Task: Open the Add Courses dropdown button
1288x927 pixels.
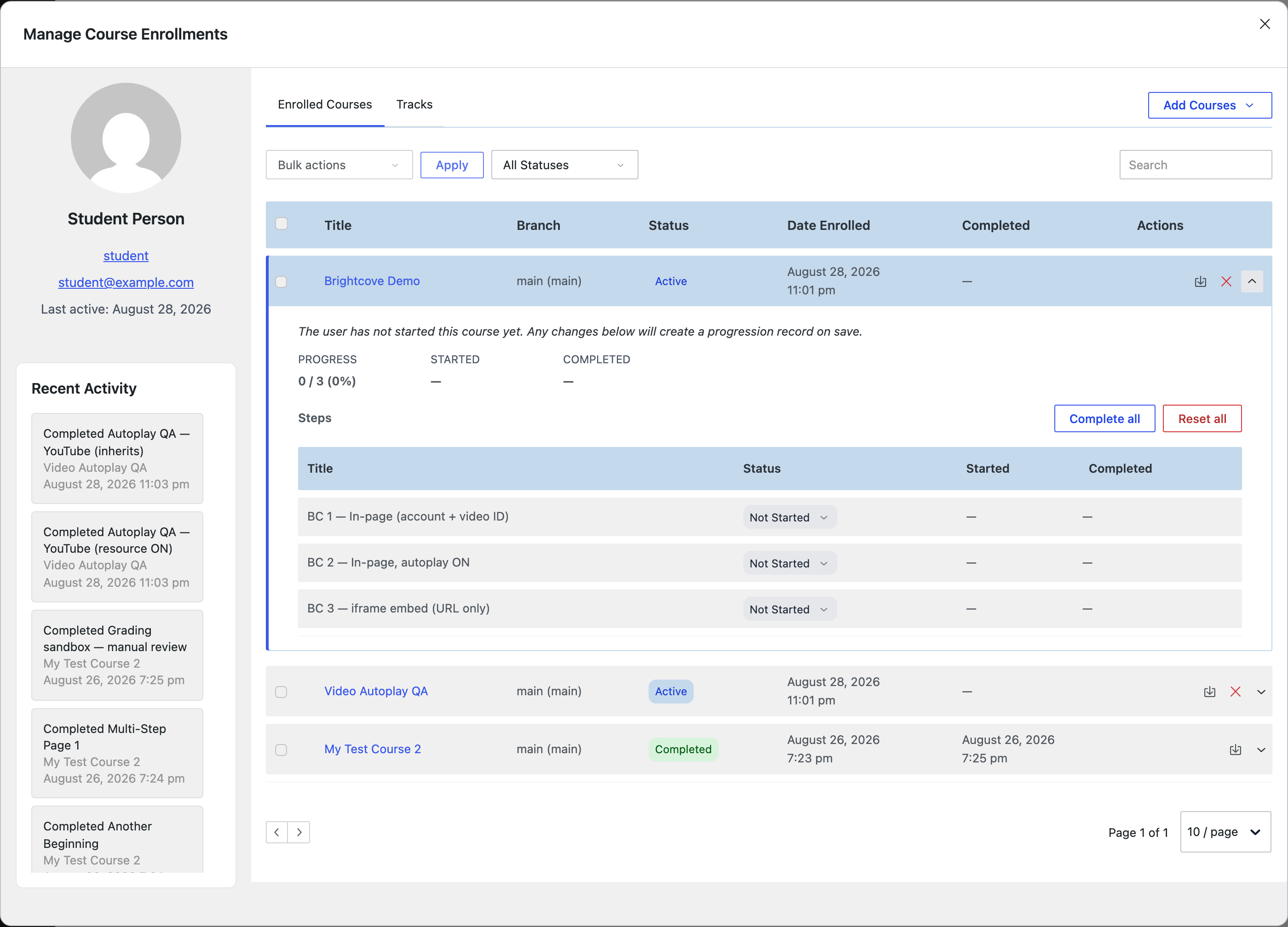Action: click(1210, 105)
